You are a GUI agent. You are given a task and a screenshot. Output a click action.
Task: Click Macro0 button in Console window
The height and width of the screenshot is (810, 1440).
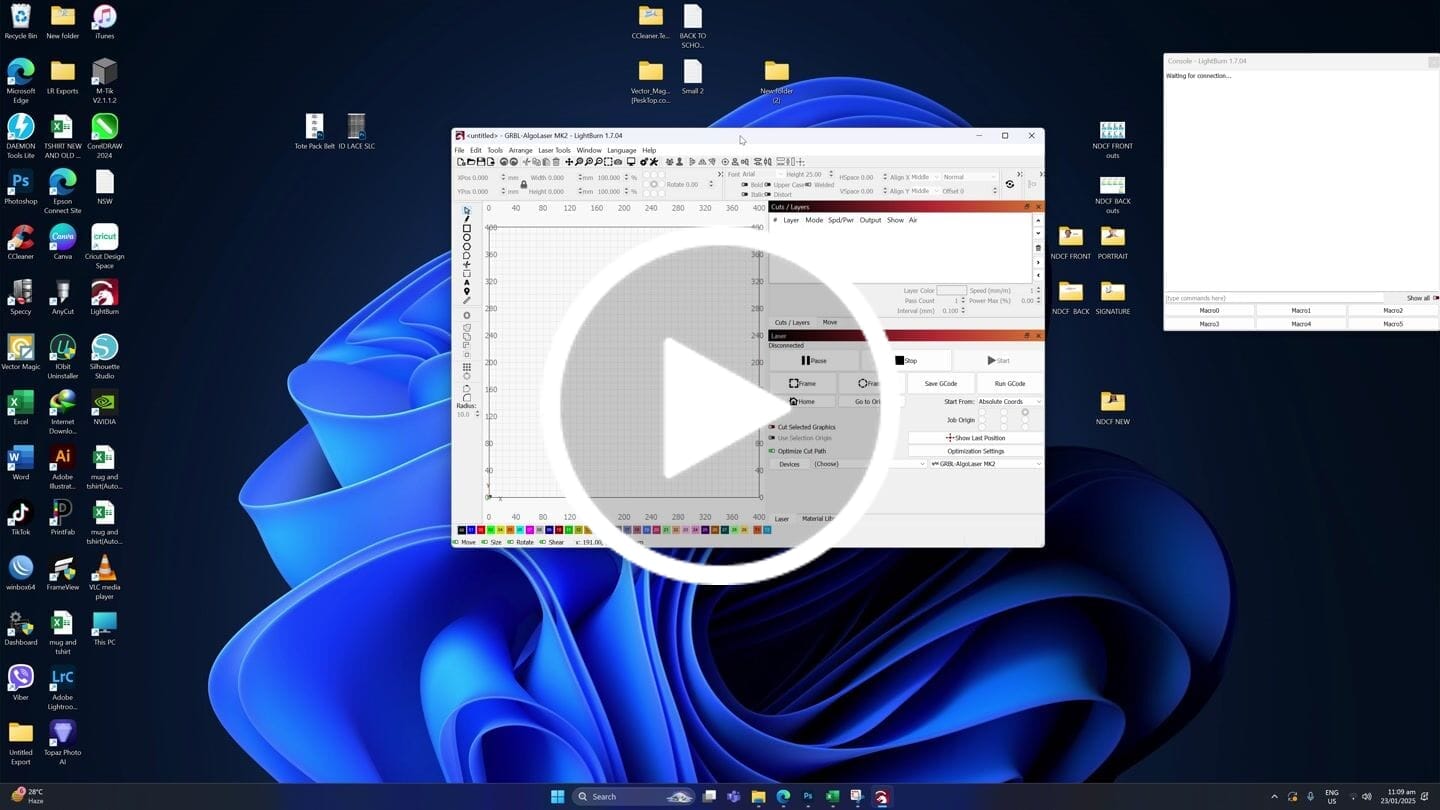[x=1209, y=311]
